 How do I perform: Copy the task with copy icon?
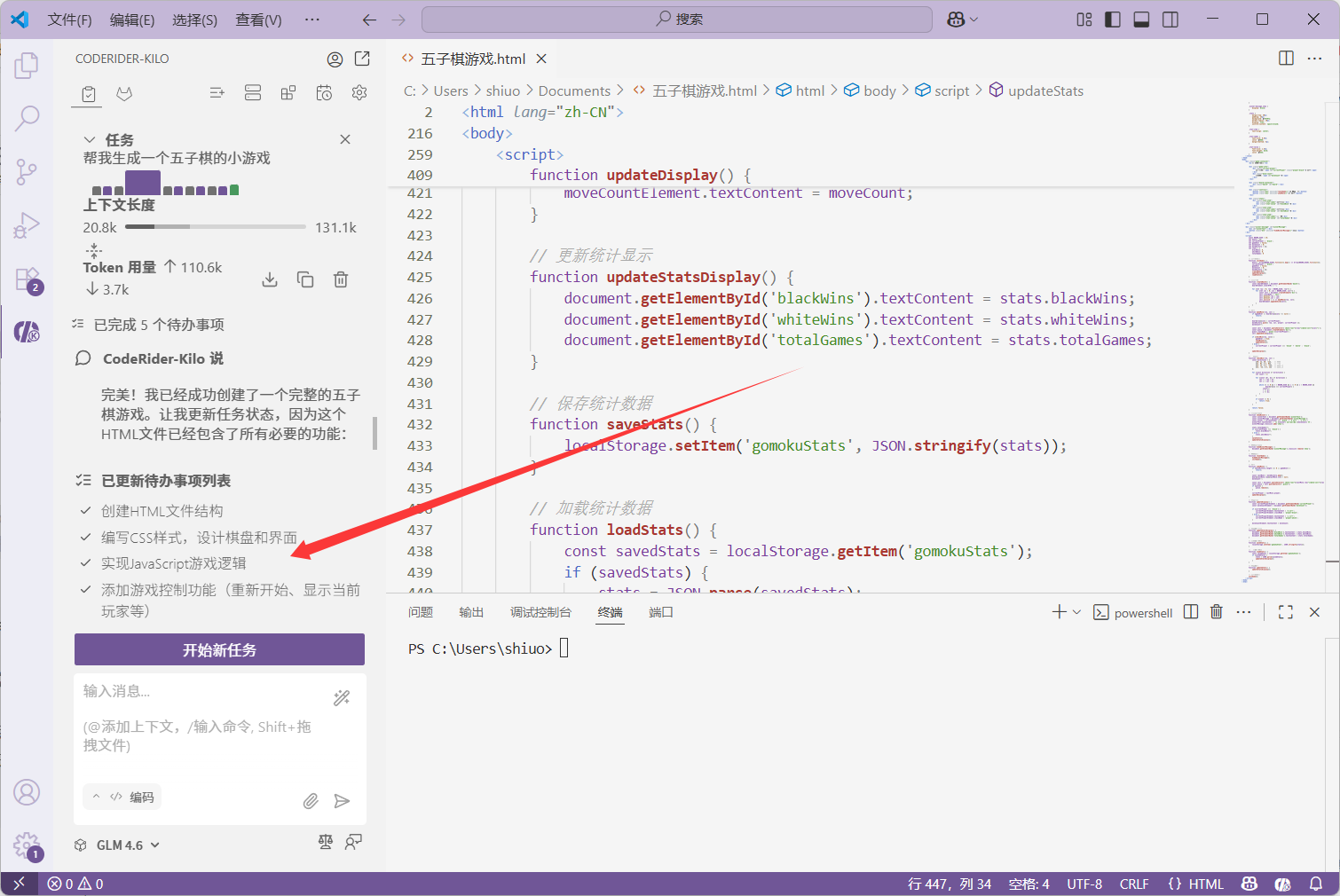(x=305, y=279)
